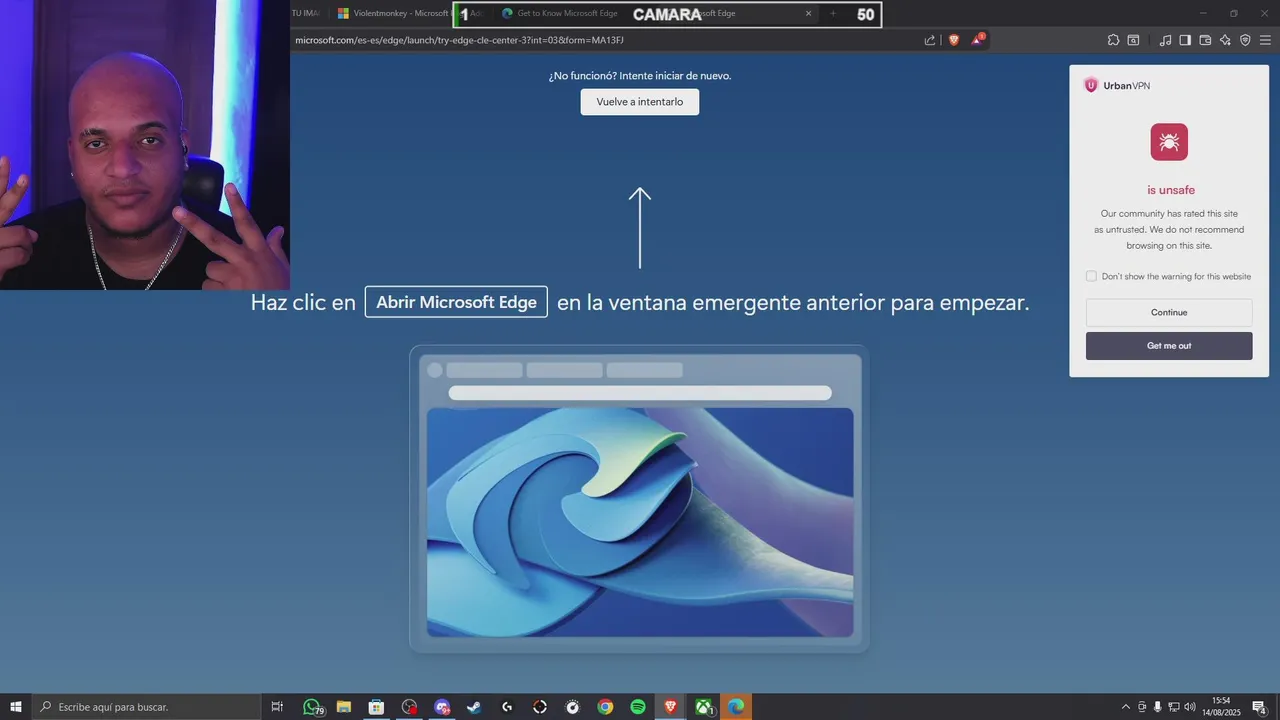Open Xbox app from the taskbar

[703, 707]
